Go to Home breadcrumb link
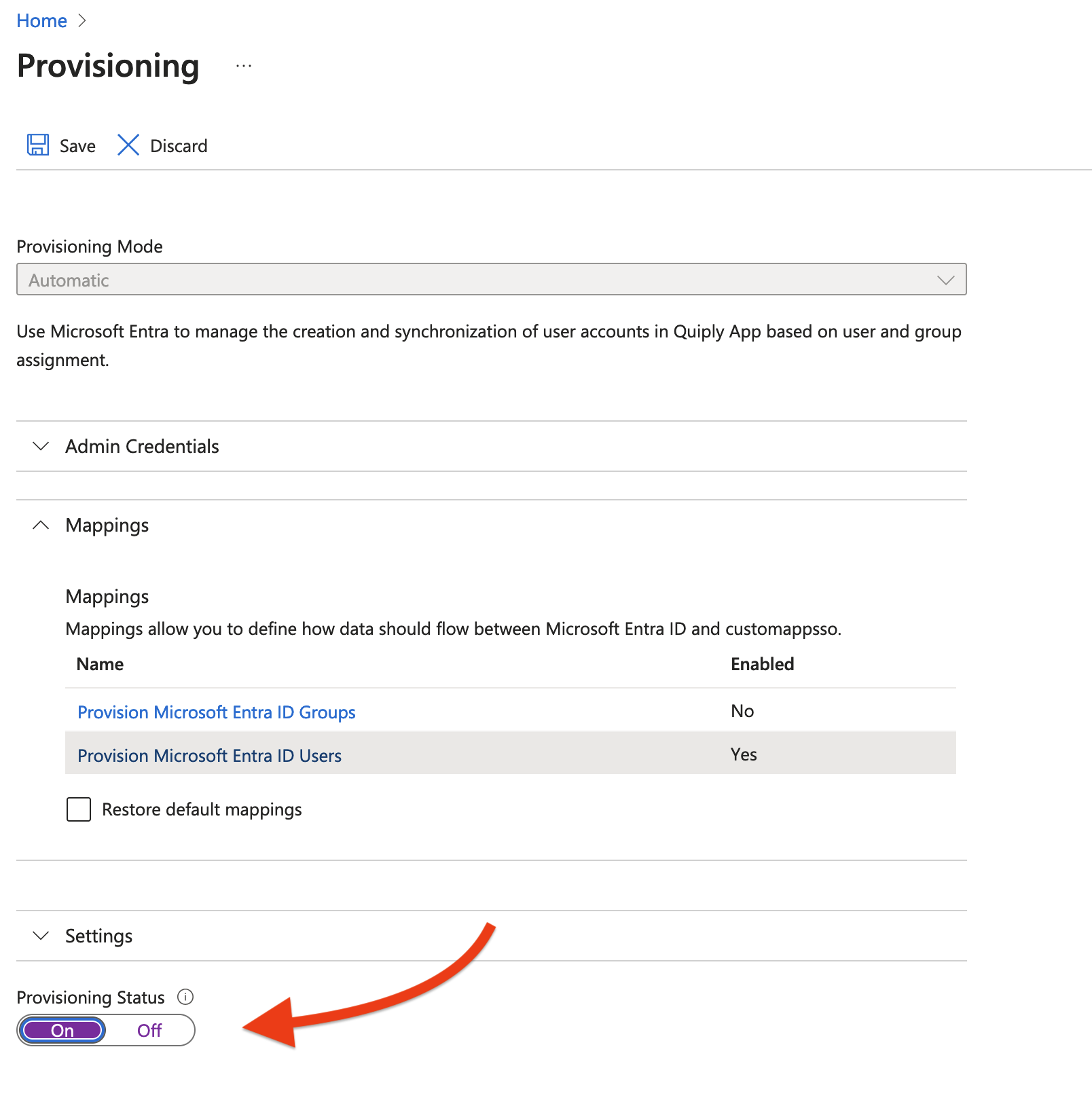The width and height of the screenshot is (1092, 1119). (x=41, y=21)
